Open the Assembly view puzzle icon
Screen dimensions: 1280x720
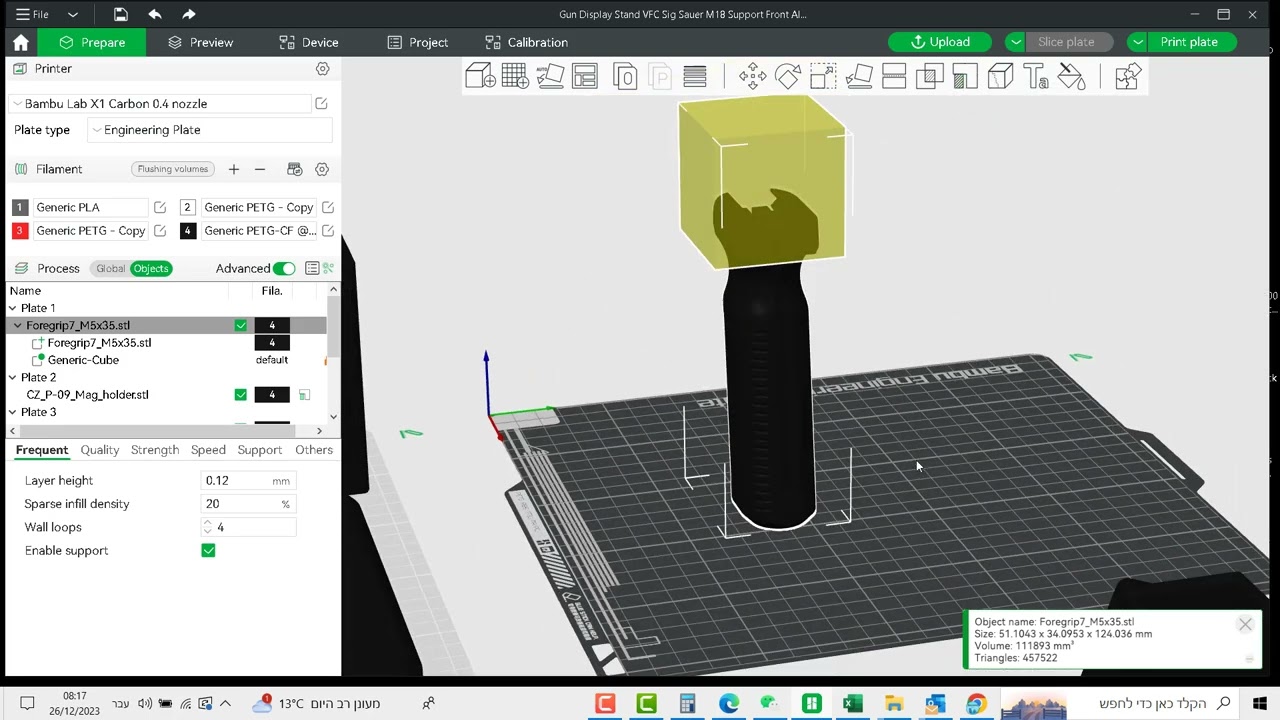[x=1127, y=77]
